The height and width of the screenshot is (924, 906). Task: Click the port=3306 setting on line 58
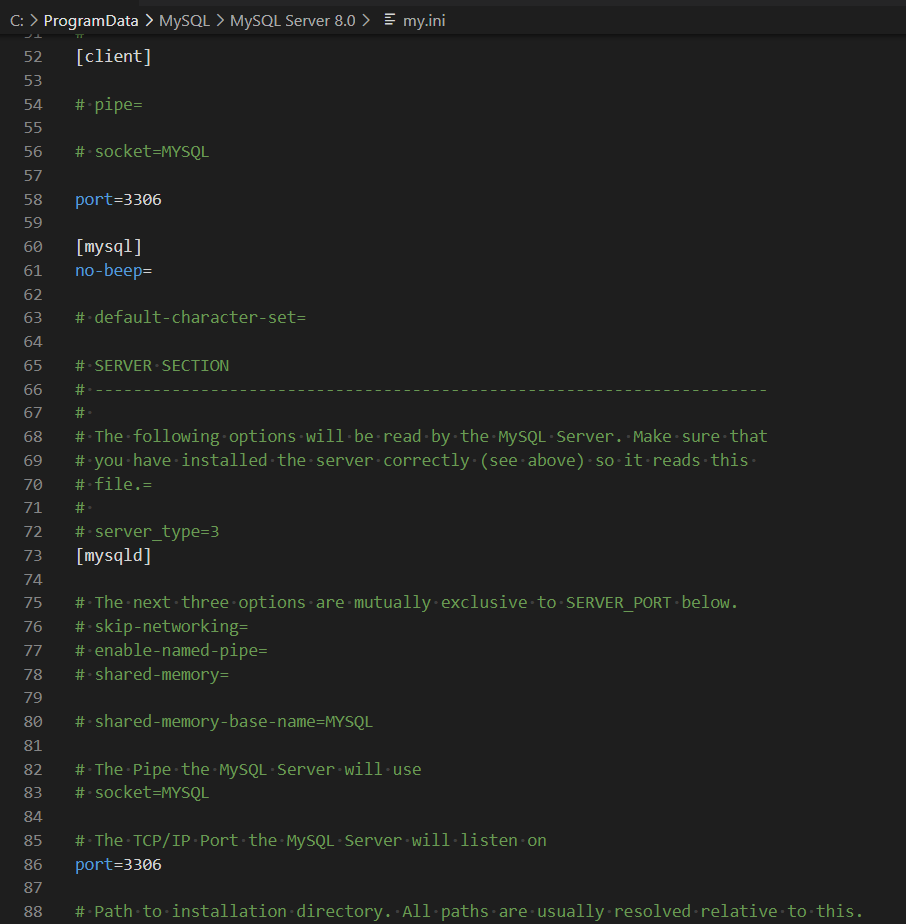pos(118,199)
